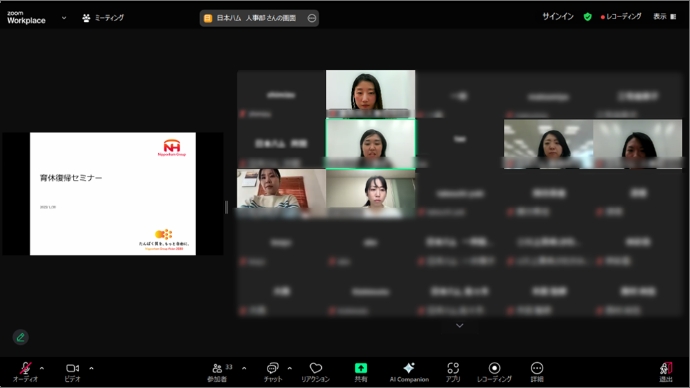Open shared screen options ellipsis
The width and height of the screenshot is (690, 388).
312,18
